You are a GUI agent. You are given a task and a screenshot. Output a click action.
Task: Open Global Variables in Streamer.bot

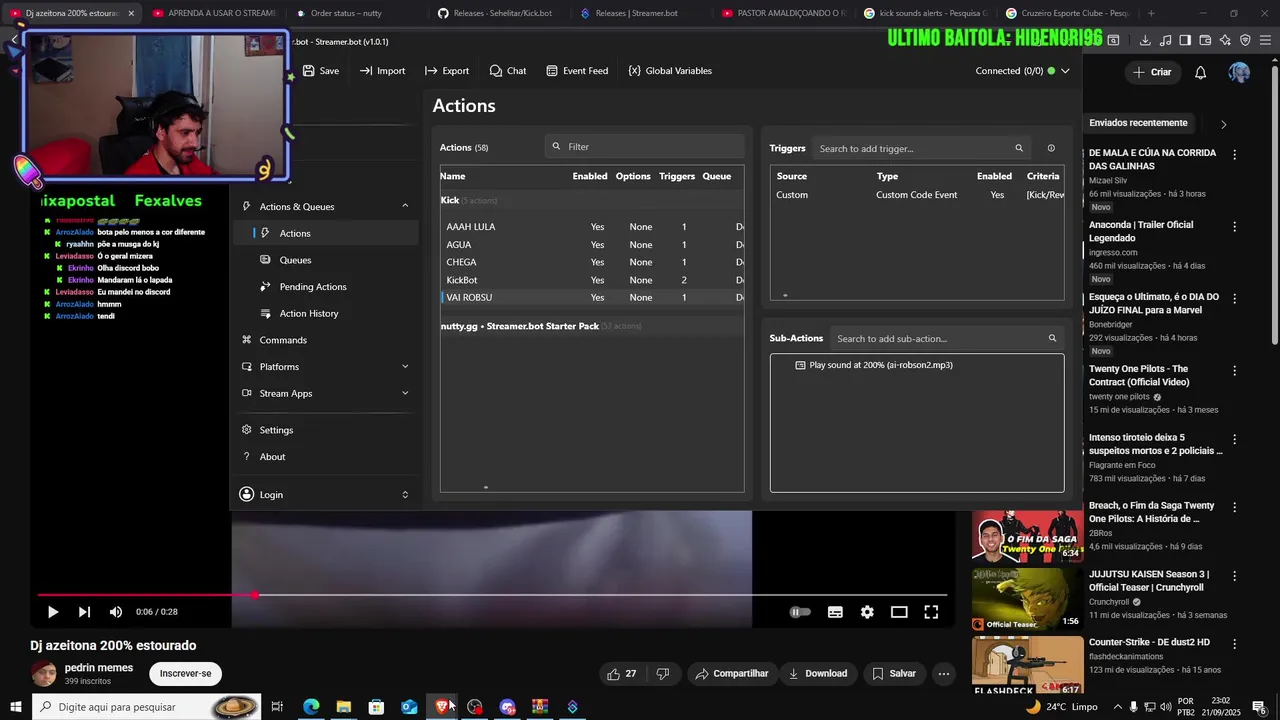[670, 71]
